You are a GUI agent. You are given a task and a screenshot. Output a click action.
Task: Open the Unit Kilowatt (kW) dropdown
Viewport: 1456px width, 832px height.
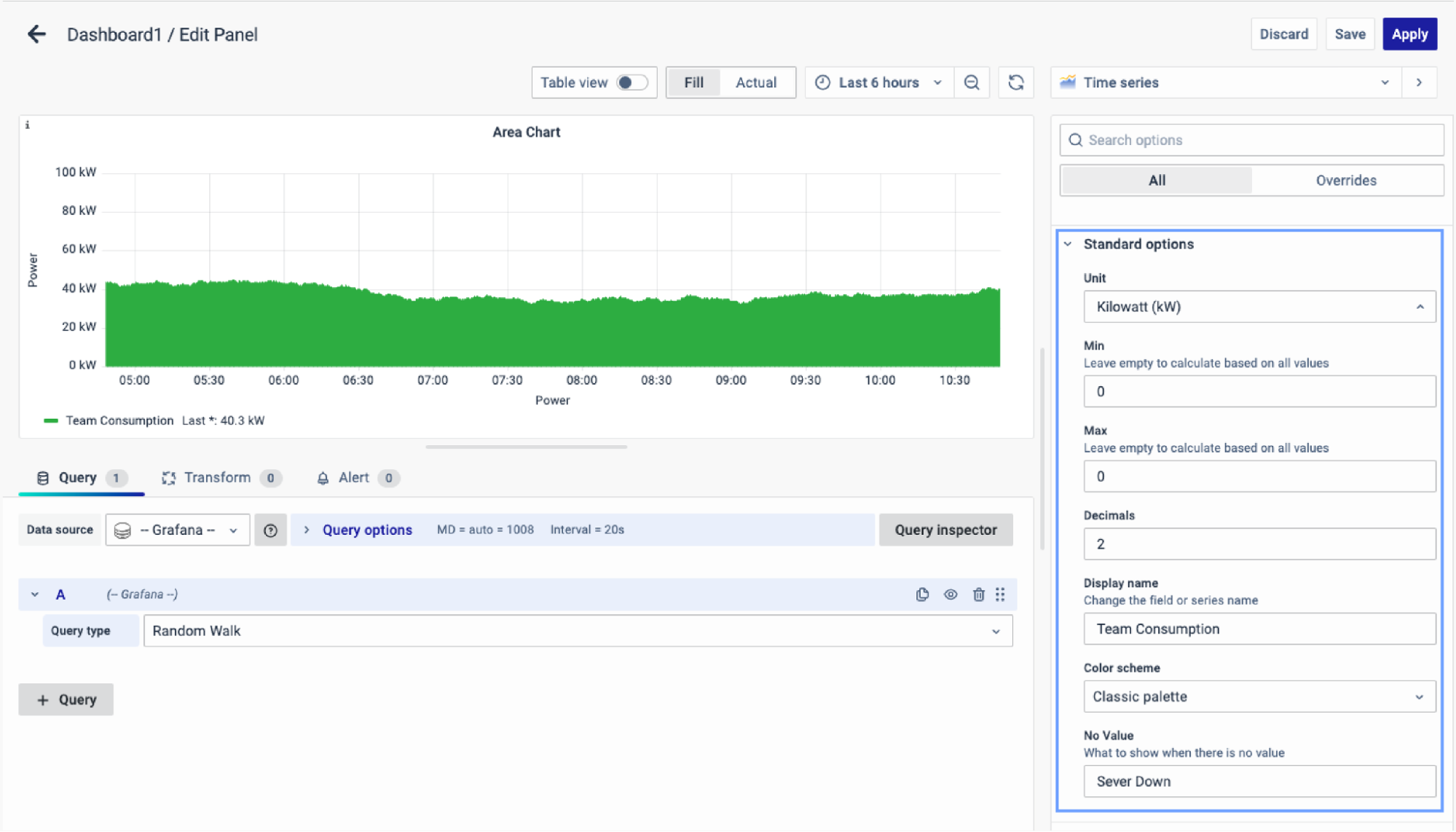tap(1259, 307)
